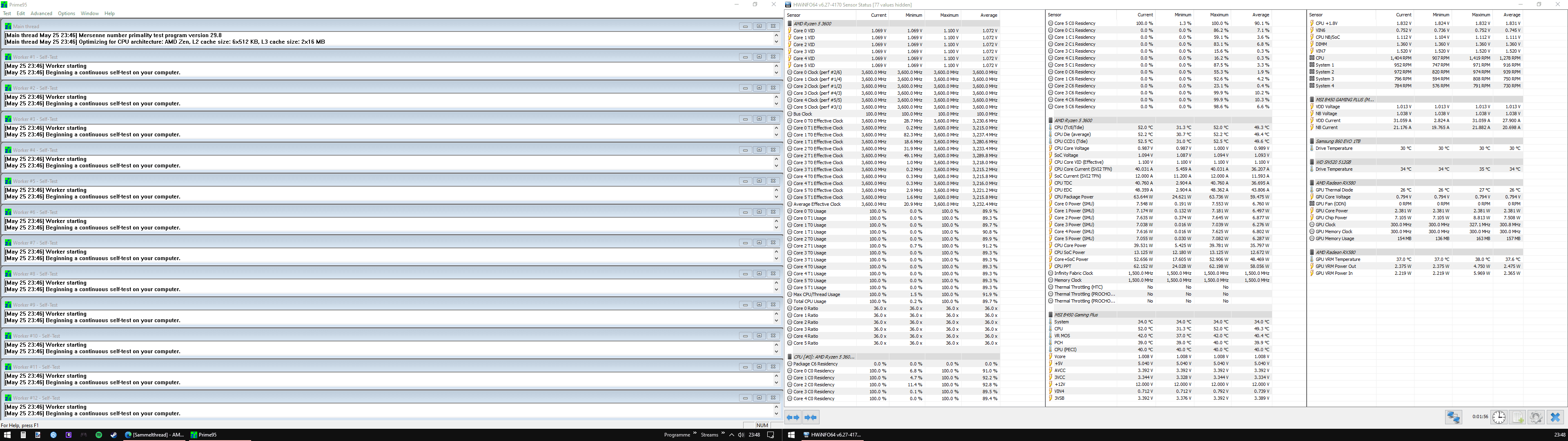Open Prime95 Edit menu
The image size is (1568, 441).
(x=21, y=13)
